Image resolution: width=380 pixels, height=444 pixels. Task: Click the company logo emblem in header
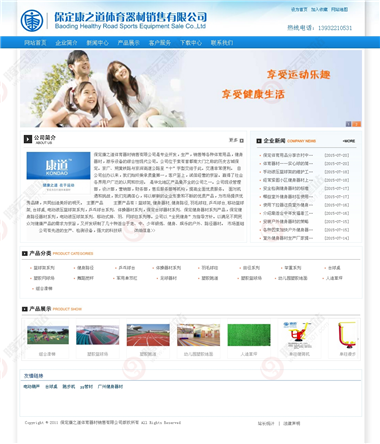click(x=32, y=20)
